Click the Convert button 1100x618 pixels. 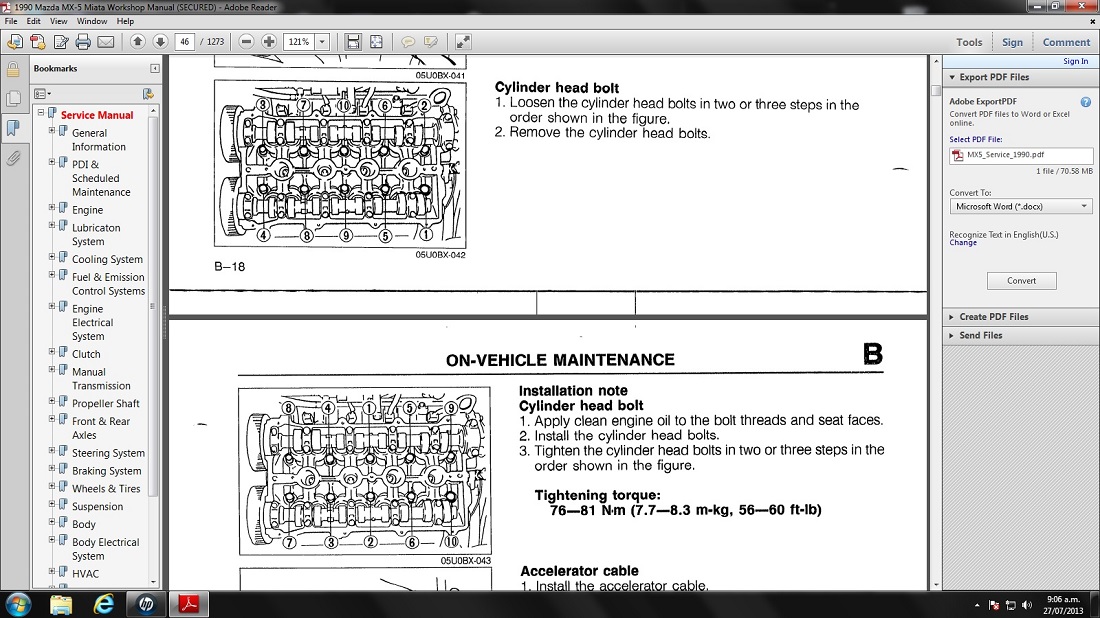pos(1021,281)
